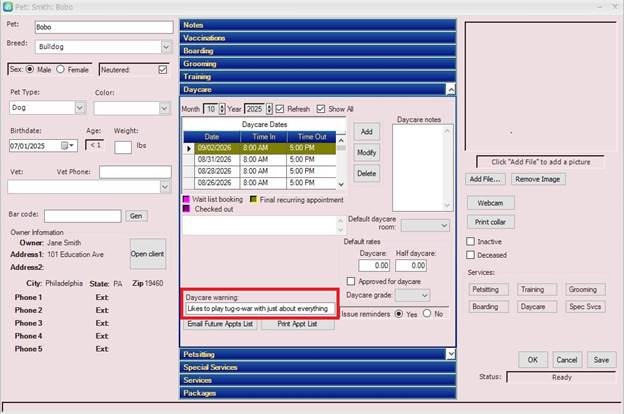Enable Approved for daycare checkbox
624x414 pixels.
click(x=351, y=283)
